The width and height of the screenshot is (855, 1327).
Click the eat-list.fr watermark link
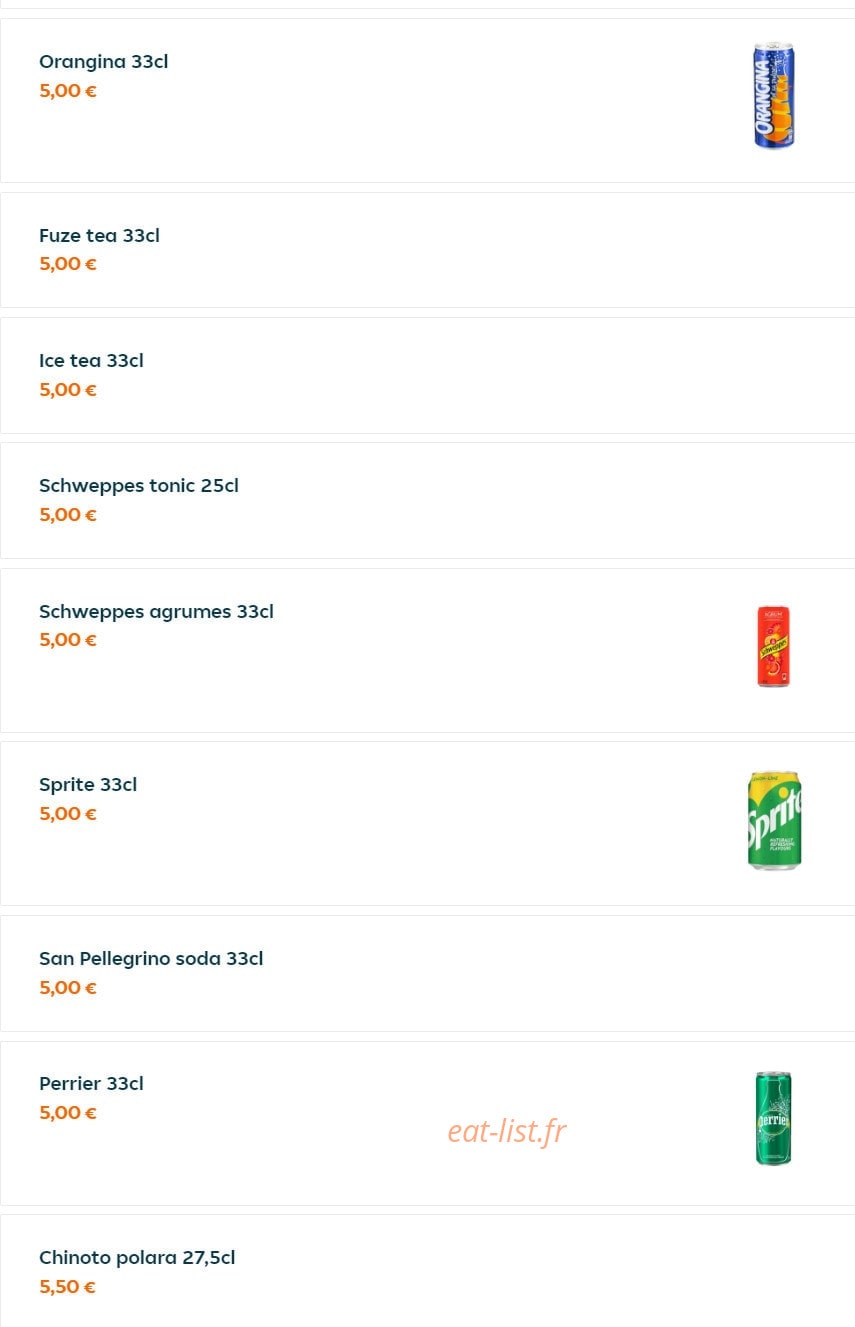[507, 1131]
